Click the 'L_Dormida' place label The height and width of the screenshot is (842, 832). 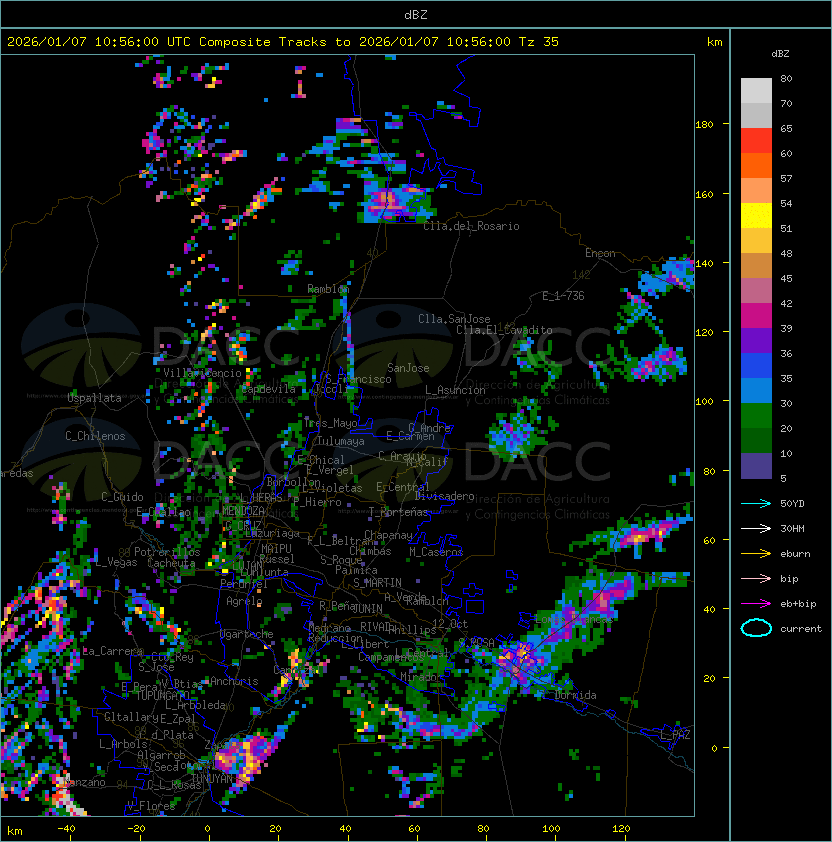pos(569,695)
